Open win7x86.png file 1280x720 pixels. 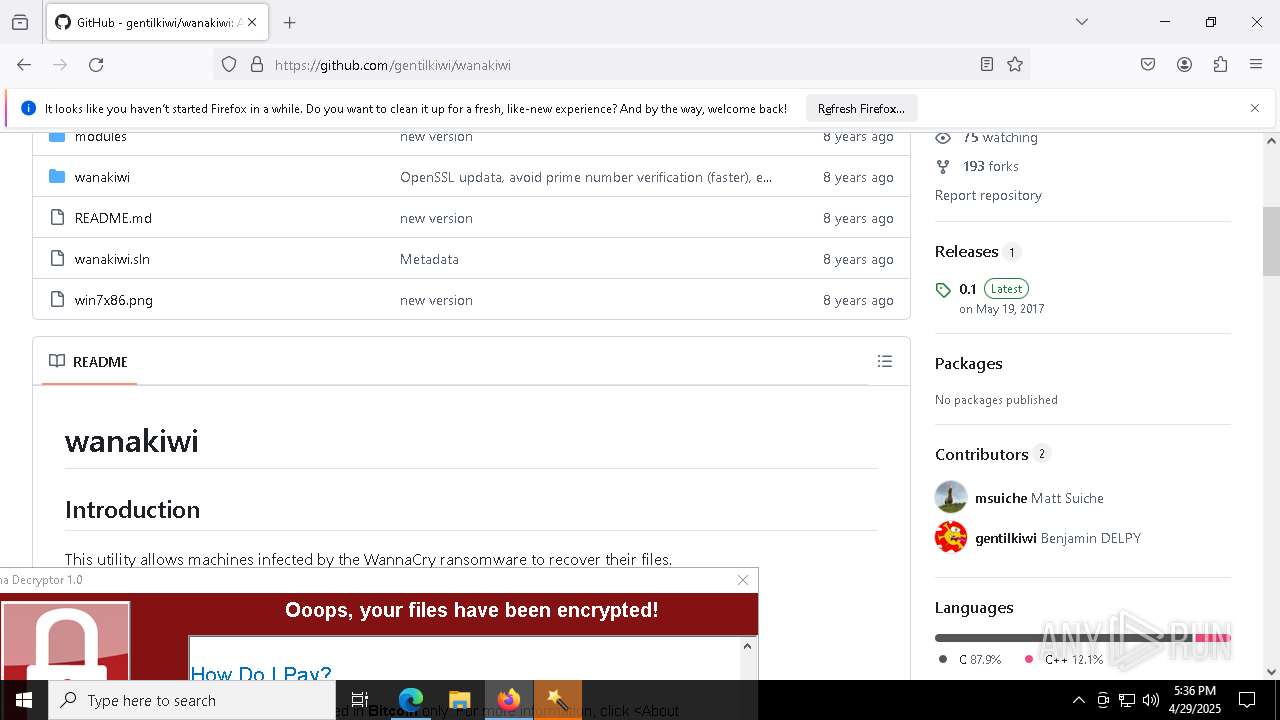pos(113,300)
